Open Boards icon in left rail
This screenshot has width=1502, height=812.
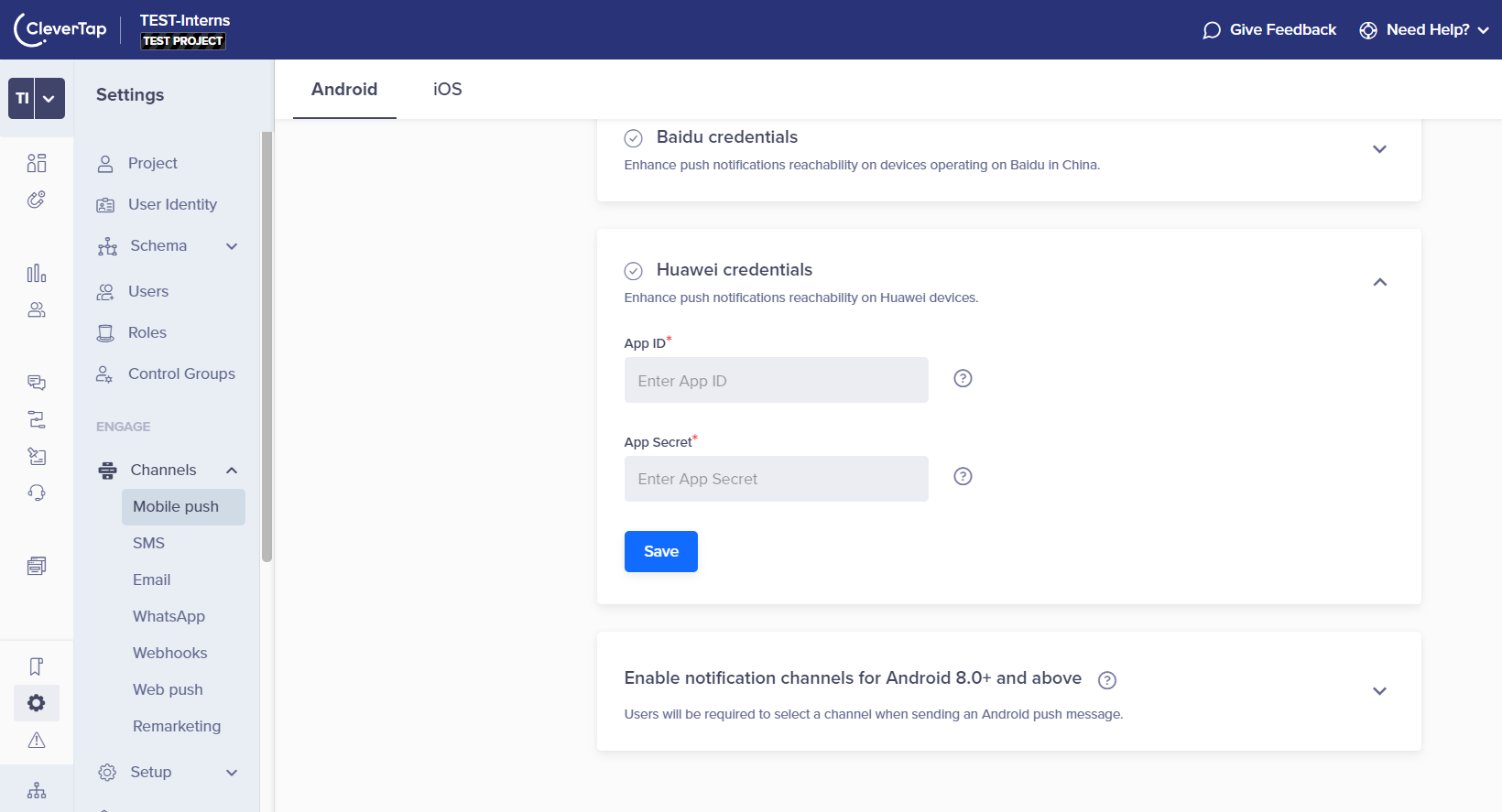37,163
